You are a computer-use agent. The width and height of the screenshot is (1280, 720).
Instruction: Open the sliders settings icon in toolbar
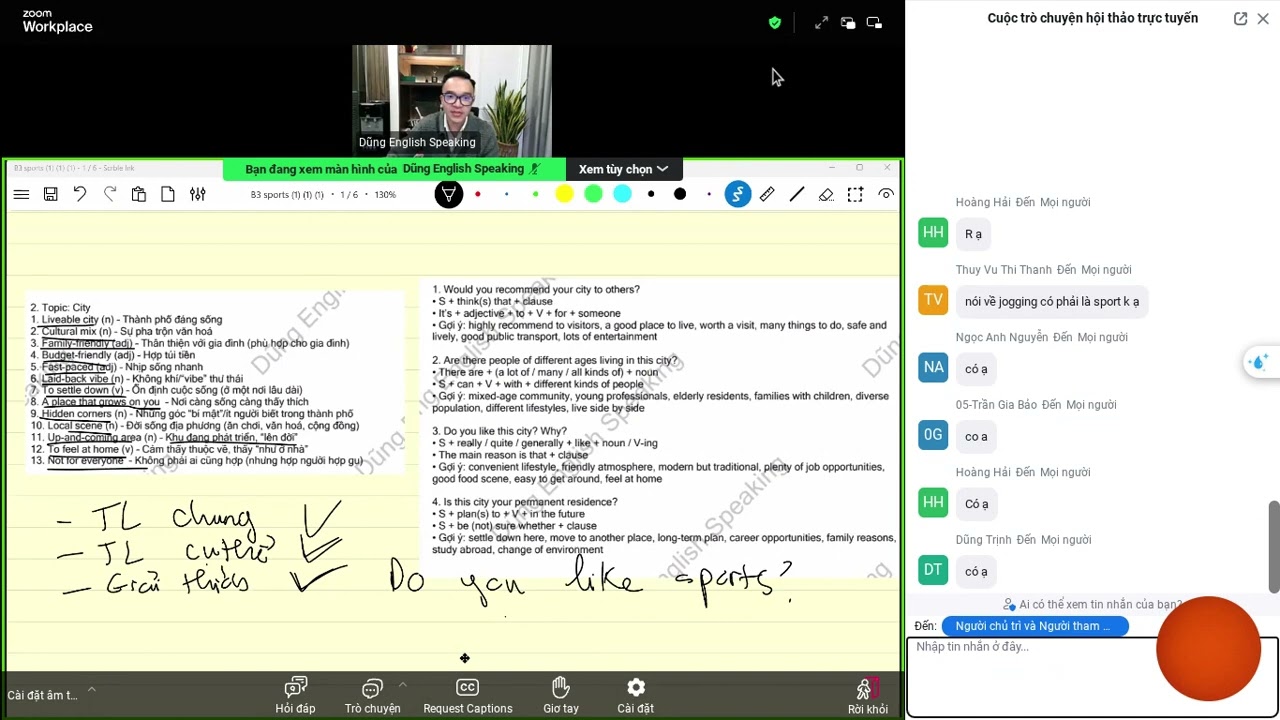(x=198, y=195)
